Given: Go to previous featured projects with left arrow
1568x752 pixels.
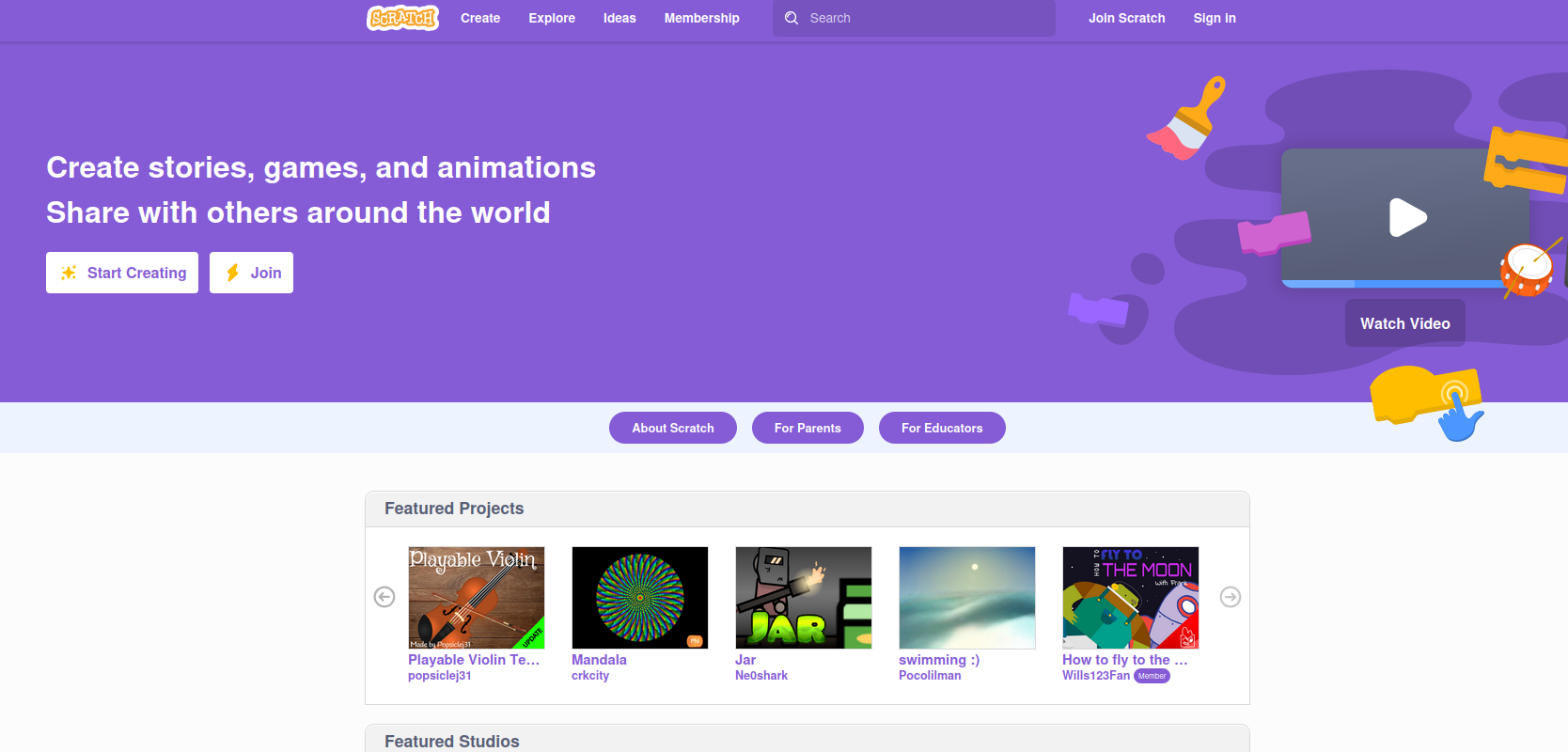Looking at the screenshot, I should (x=384, y=597).
